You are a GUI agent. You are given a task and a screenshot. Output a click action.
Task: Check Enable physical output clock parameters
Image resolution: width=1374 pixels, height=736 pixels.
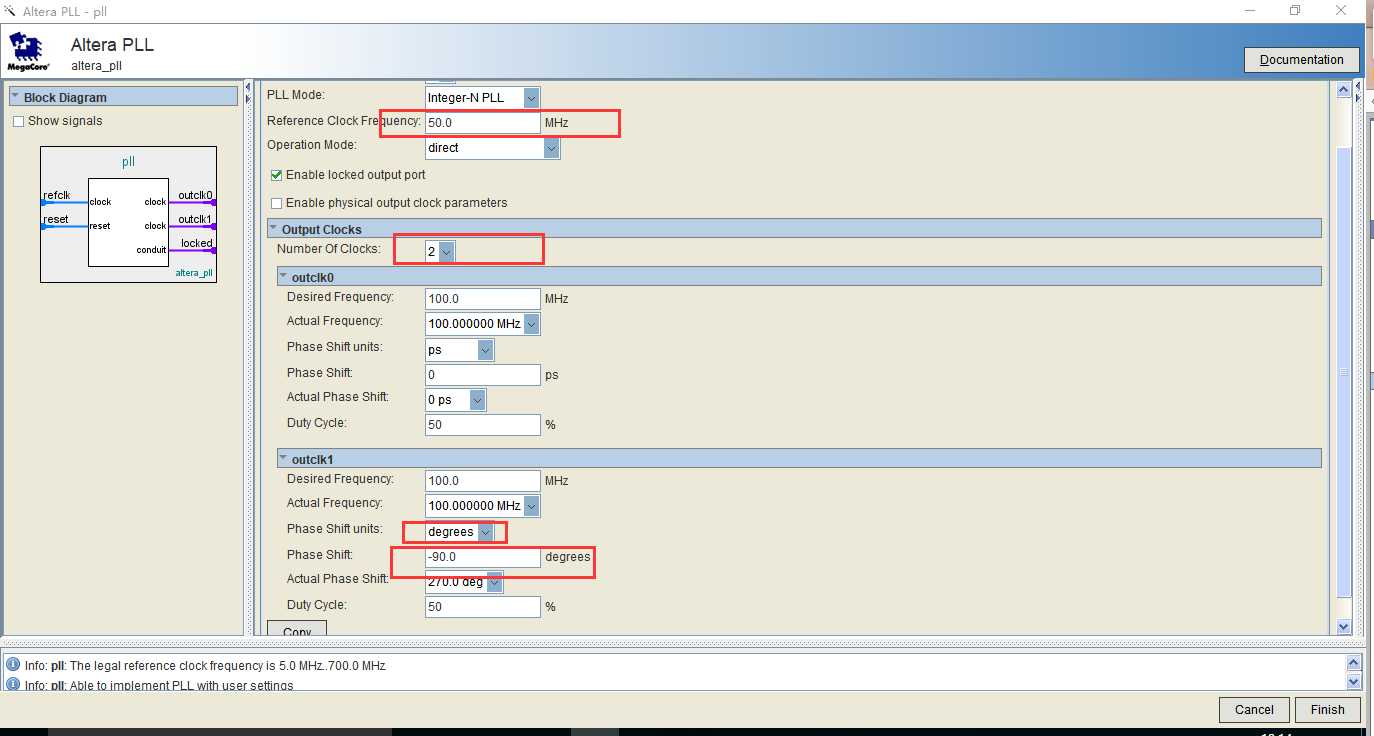coord(276,203)
